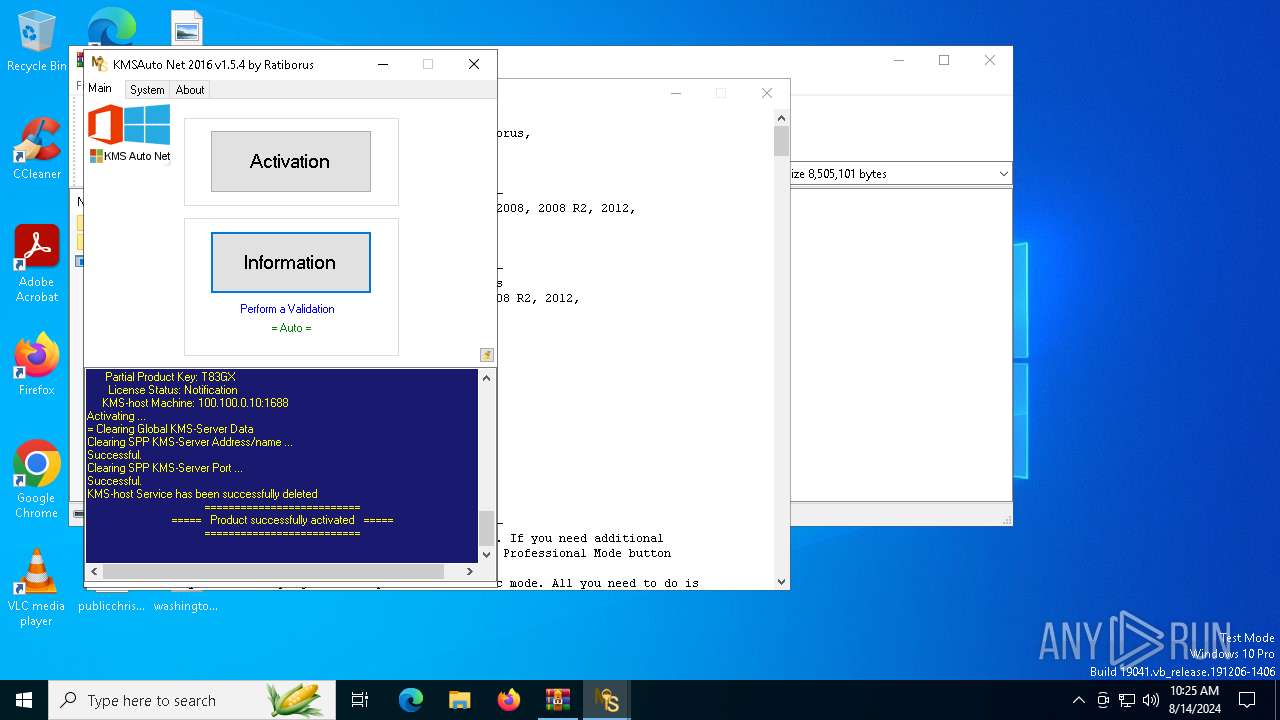Click "= Clearing Global KMS-Server Data" log line
The height and width of the screenshot is (720, 1280).
coord(170,429)
